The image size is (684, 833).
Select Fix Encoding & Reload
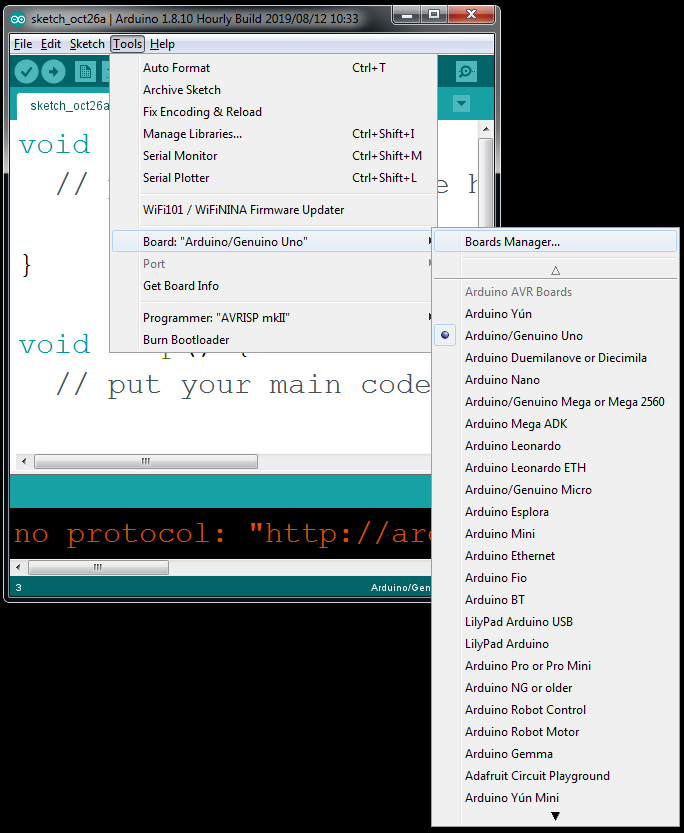[x=273, y=112]
